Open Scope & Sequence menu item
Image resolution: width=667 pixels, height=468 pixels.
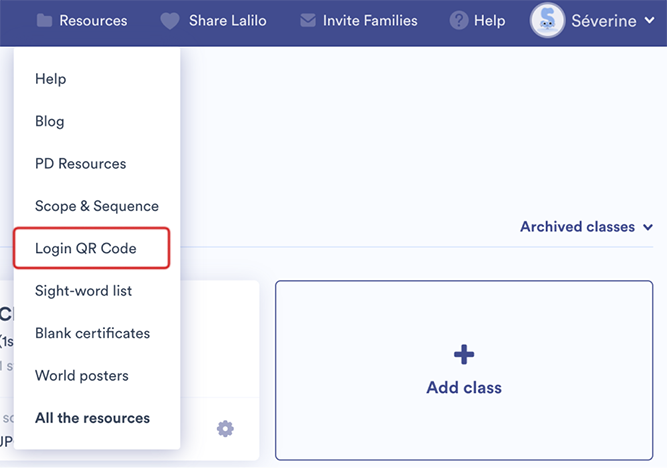97,206
